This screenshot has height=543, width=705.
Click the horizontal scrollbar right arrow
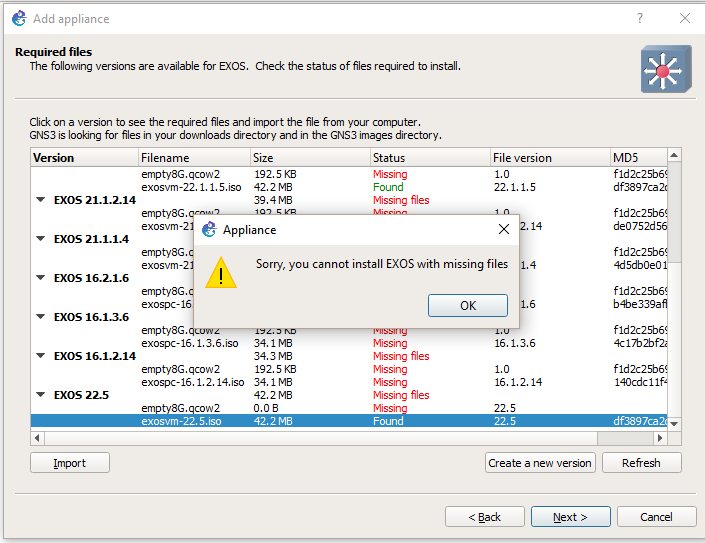coord(660,438)
